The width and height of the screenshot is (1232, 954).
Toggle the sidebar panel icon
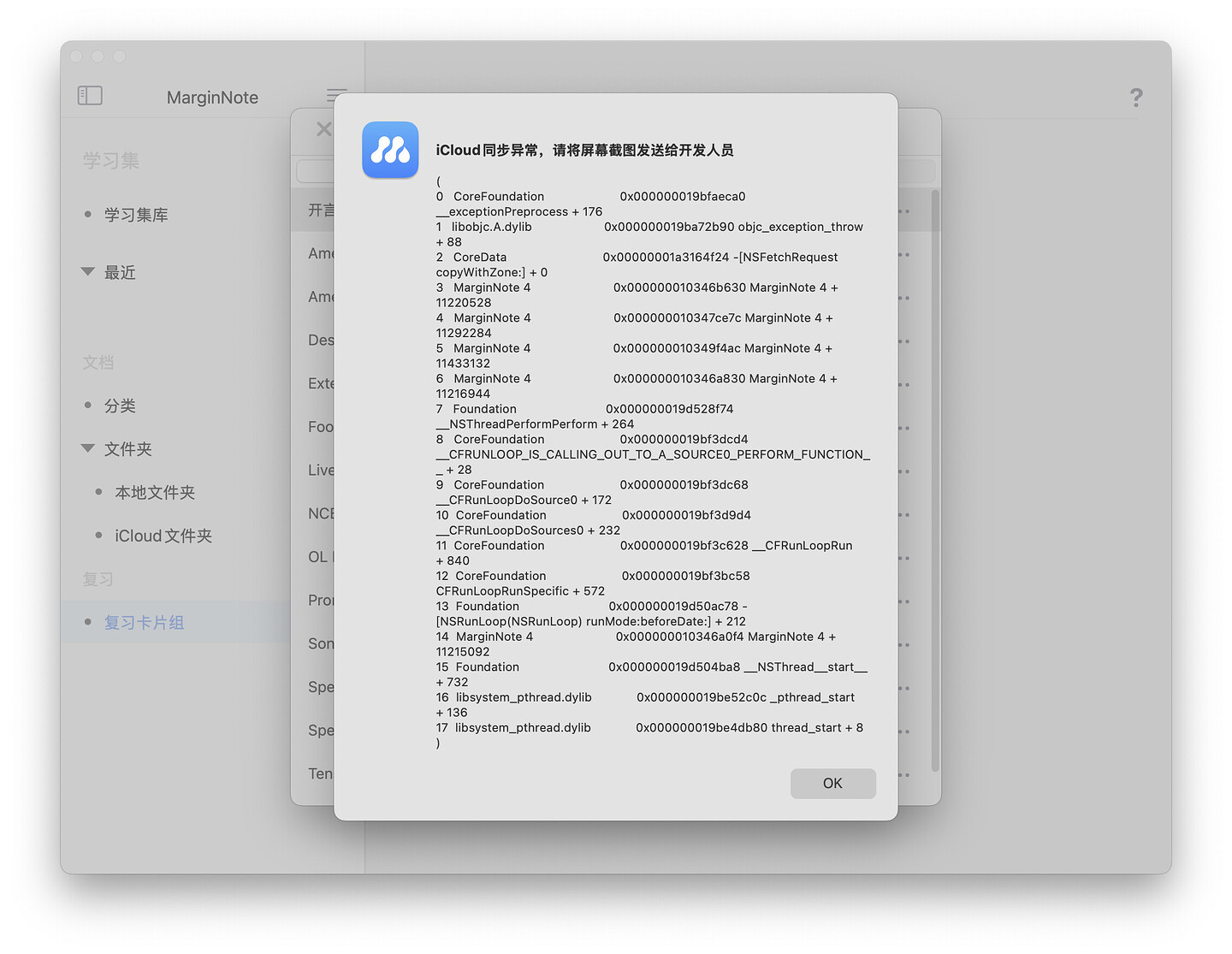point(90,95)
